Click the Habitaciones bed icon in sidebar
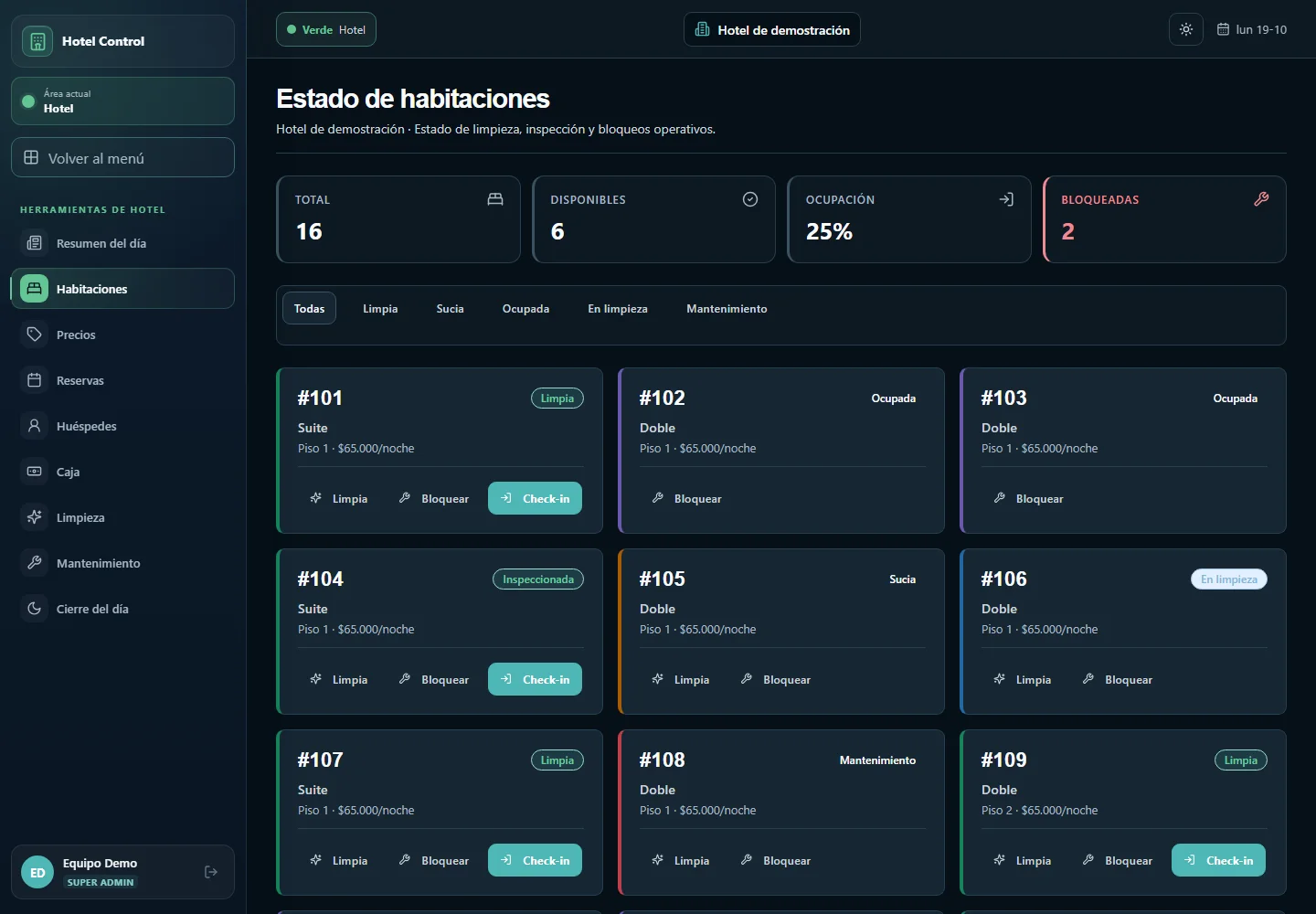Screen dimensions: 1316x914 click(35, 289)
